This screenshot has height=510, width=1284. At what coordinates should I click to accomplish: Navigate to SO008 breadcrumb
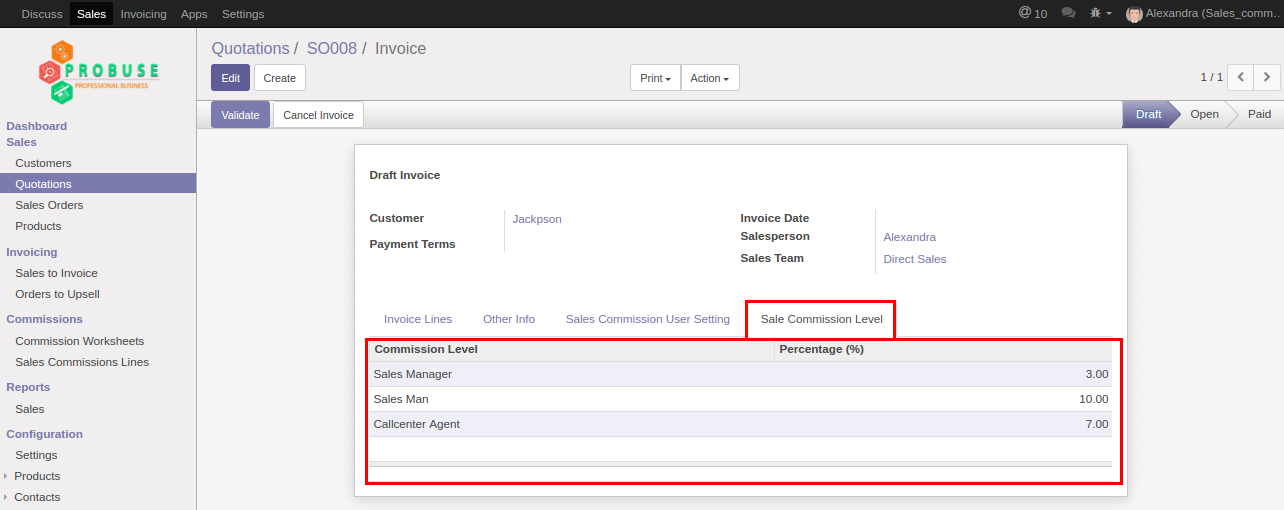click(x=331, y=48)
